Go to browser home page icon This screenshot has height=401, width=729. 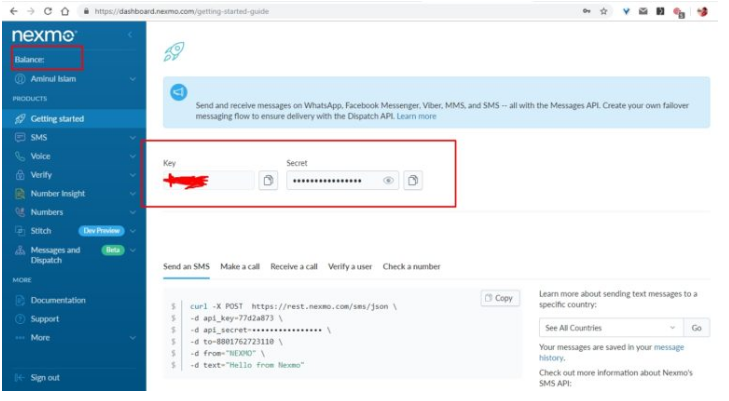[x=65, y=11]
